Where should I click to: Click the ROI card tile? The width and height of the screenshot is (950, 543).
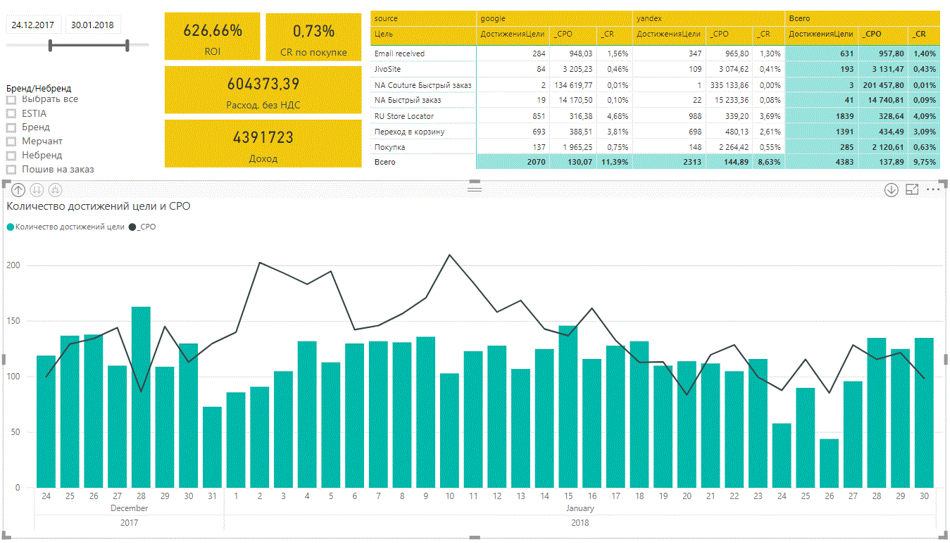coord(212,37)
